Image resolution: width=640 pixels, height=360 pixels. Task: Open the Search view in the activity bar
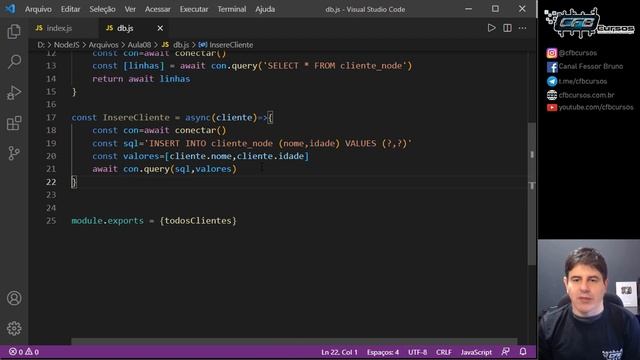pos(14,62)
